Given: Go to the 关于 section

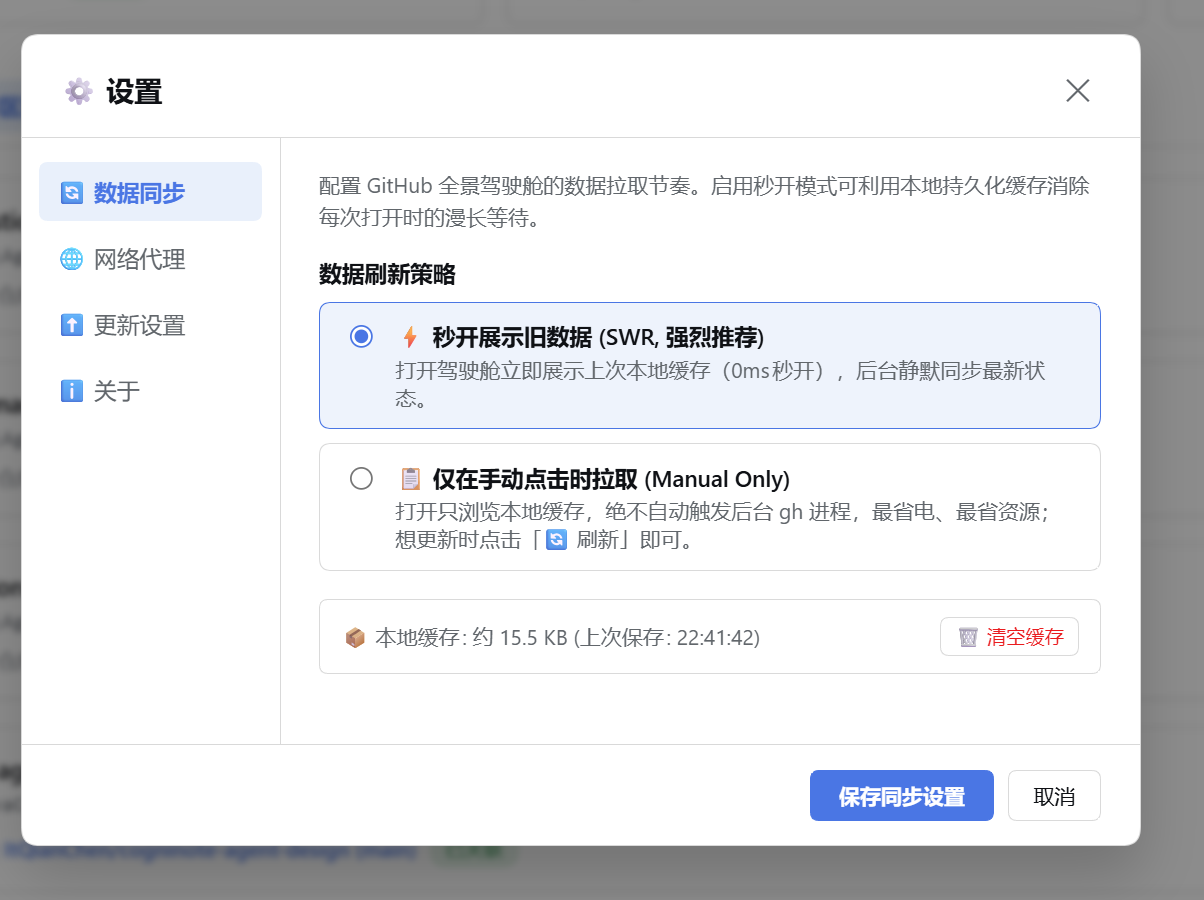Looking at the screenshot, I should [150, 391].
